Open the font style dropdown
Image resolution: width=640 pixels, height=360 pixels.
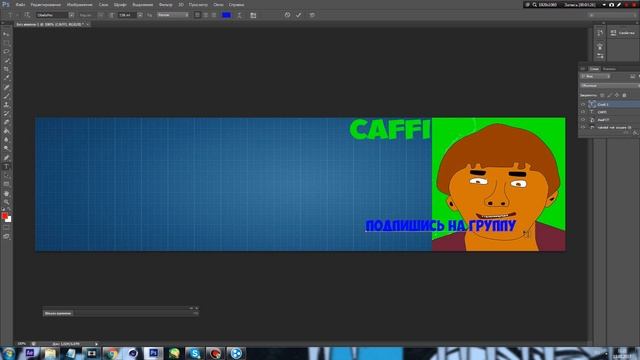coord(100,15)
